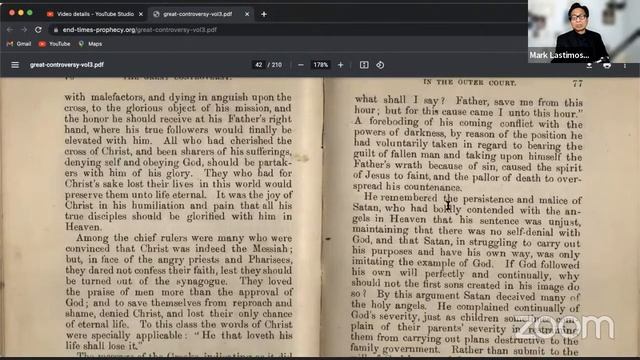Click the green macOS fullscreen button
The height and width of the screenshot is (360, 640).
[29, 13]
